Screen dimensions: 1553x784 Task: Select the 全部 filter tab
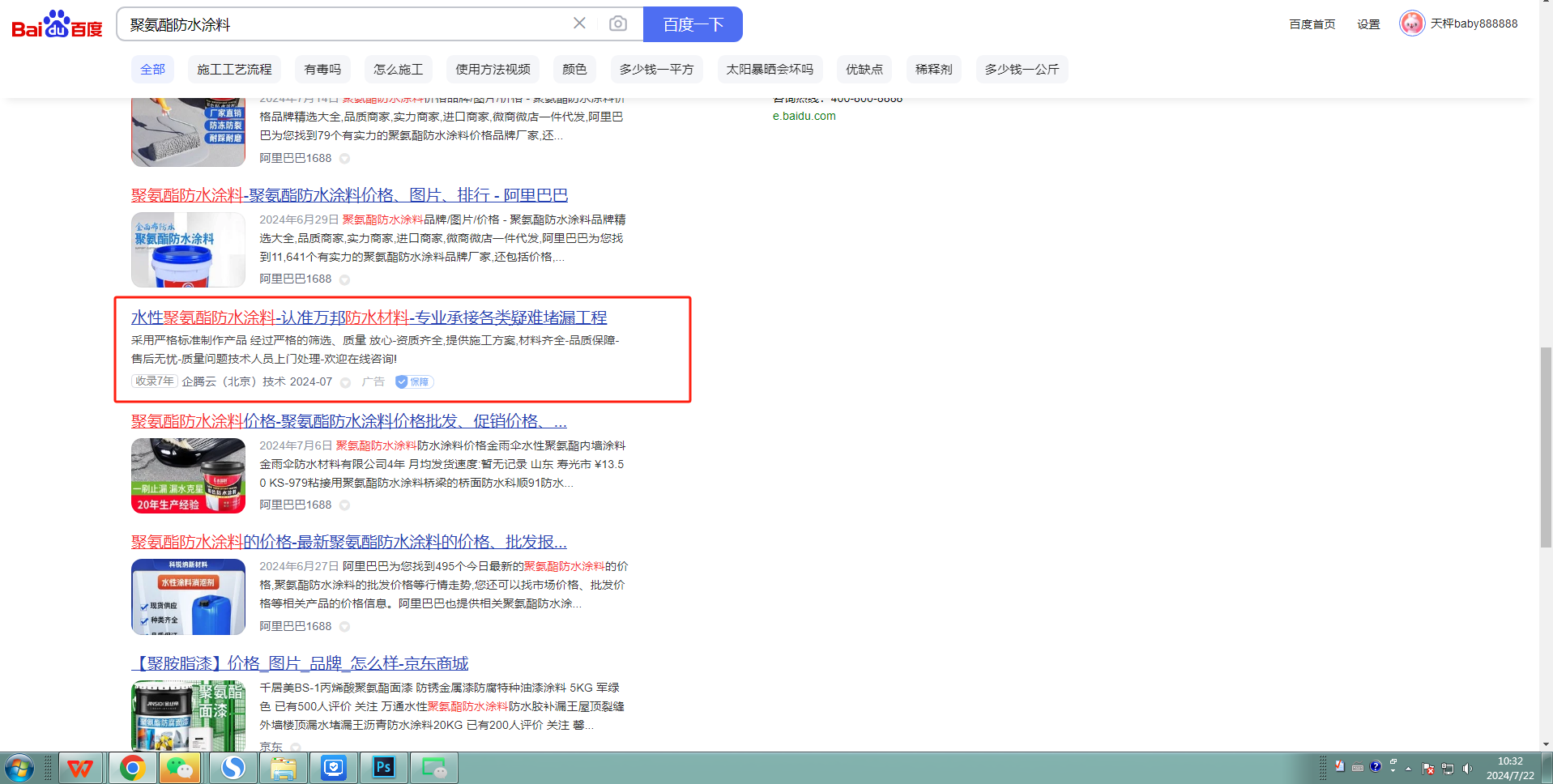152,70
